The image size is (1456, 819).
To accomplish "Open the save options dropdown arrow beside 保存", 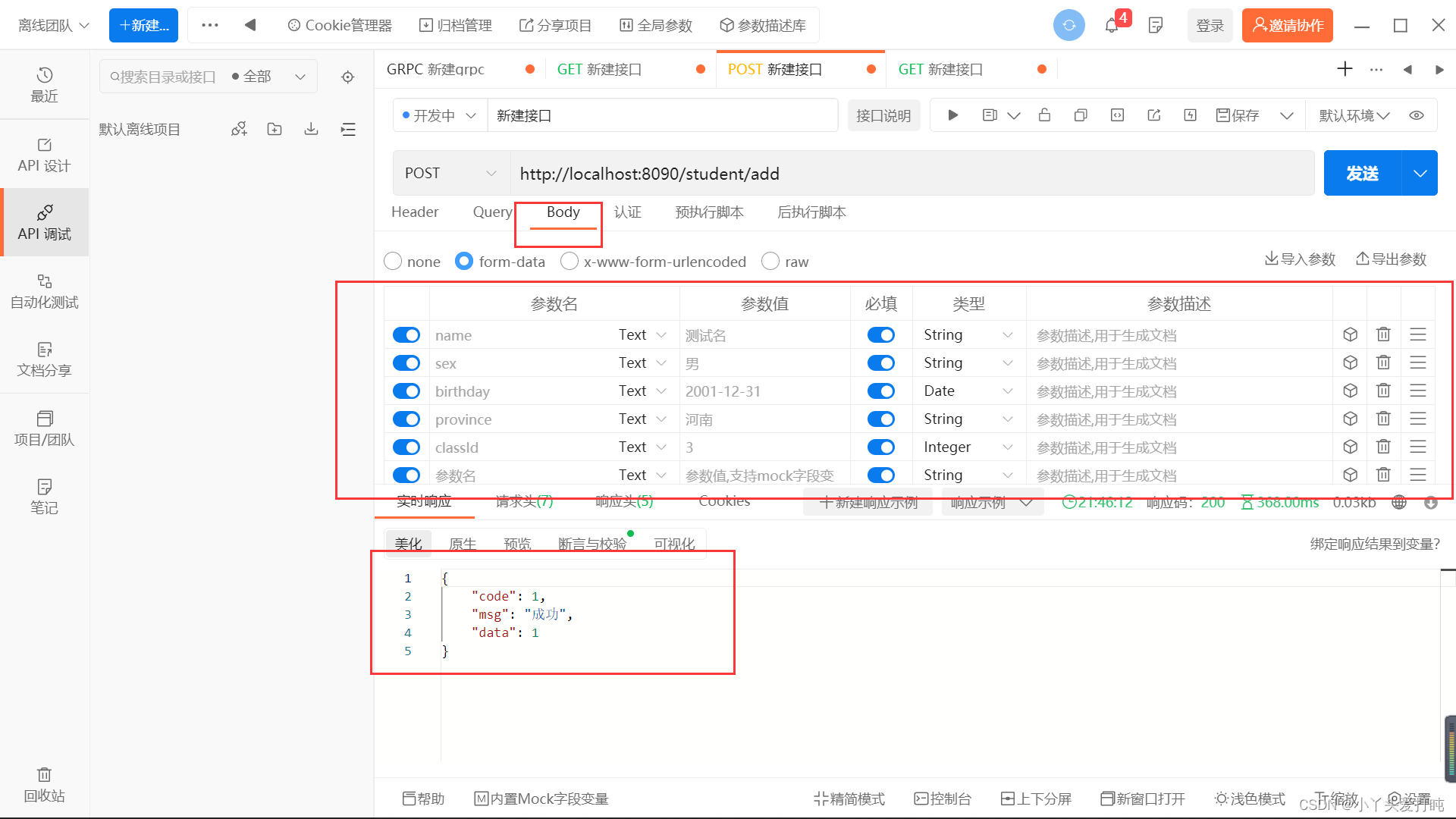I will [1286, 115].
